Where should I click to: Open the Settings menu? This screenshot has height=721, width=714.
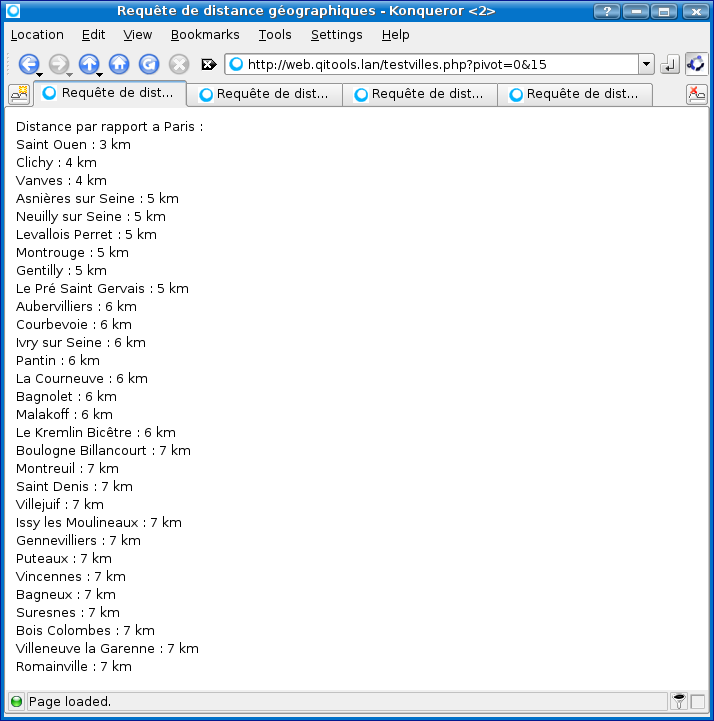pyautogui.click(x=336, y=34)
